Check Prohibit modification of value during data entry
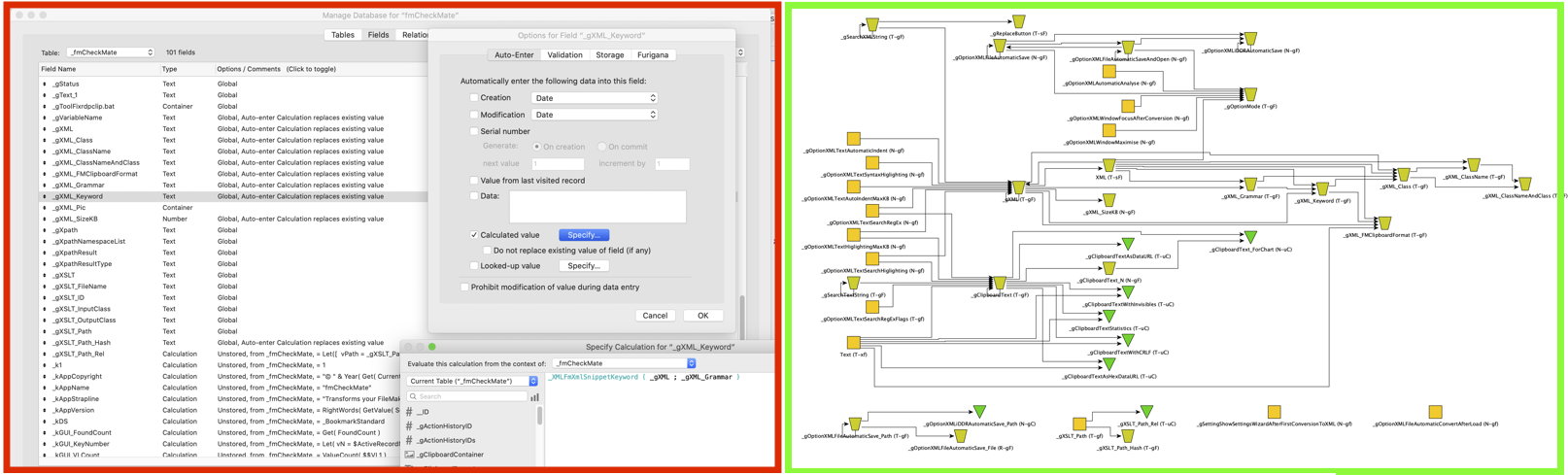This screenshot has height=475, width=1568. [464, 288]
